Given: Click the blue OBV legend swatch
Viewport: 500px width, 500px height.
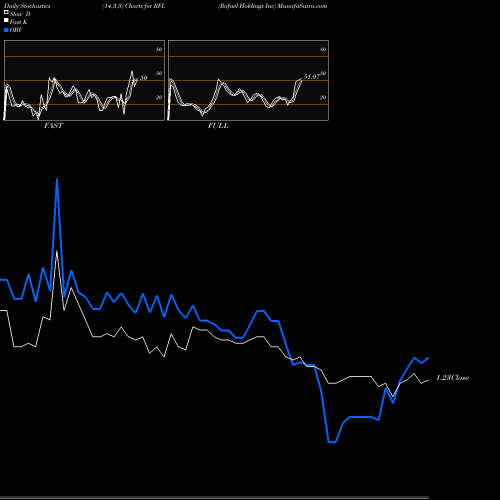Looking at the screenshot, I should pos(6,30).
